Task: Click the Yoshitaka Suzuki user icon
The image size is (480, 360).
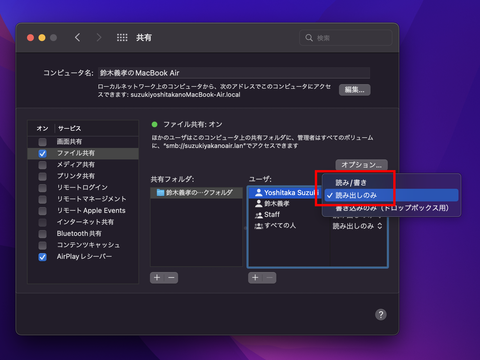Action: 259,192
